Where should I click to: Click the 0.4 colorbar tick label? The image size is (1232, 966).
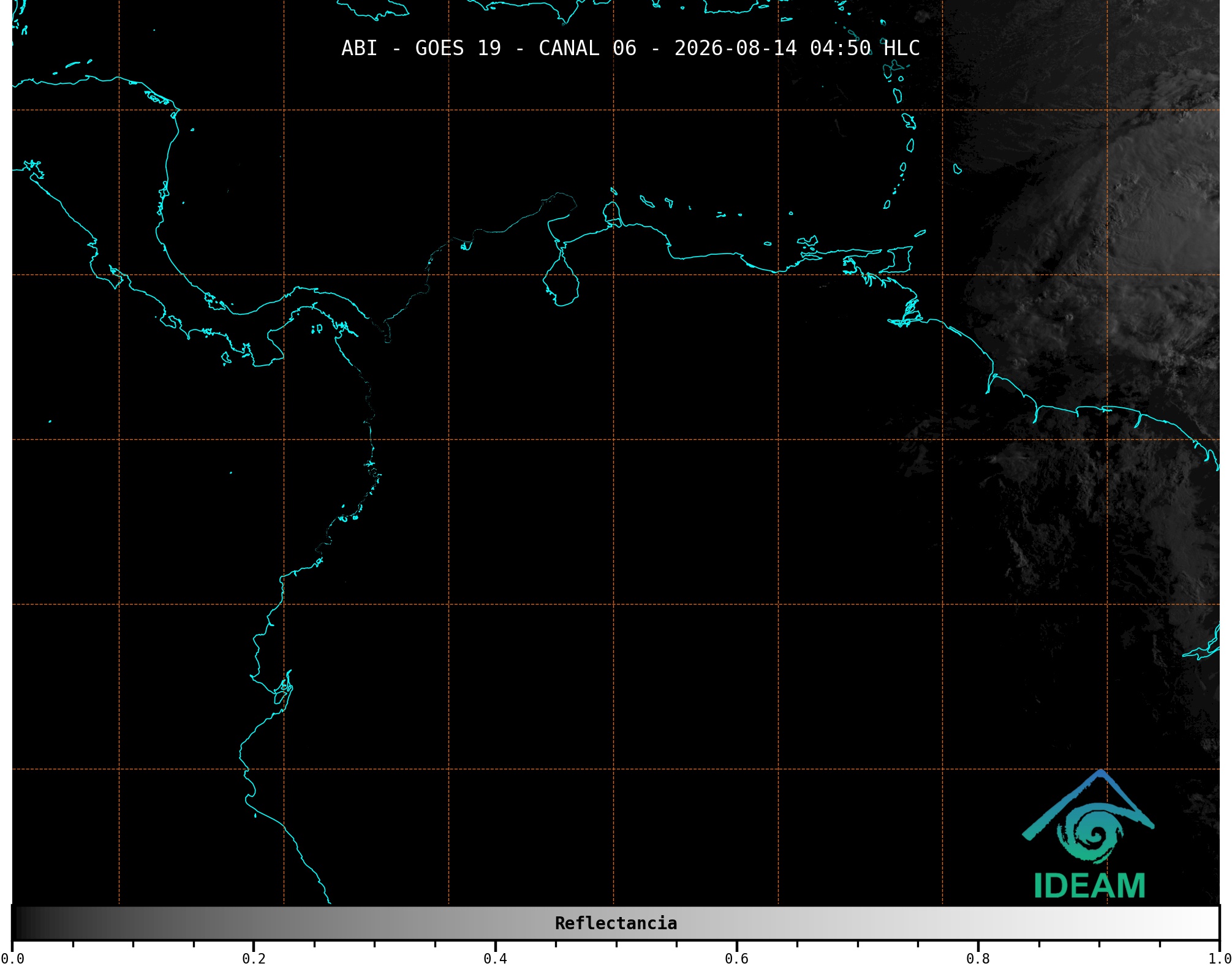[x=495, y=959]
